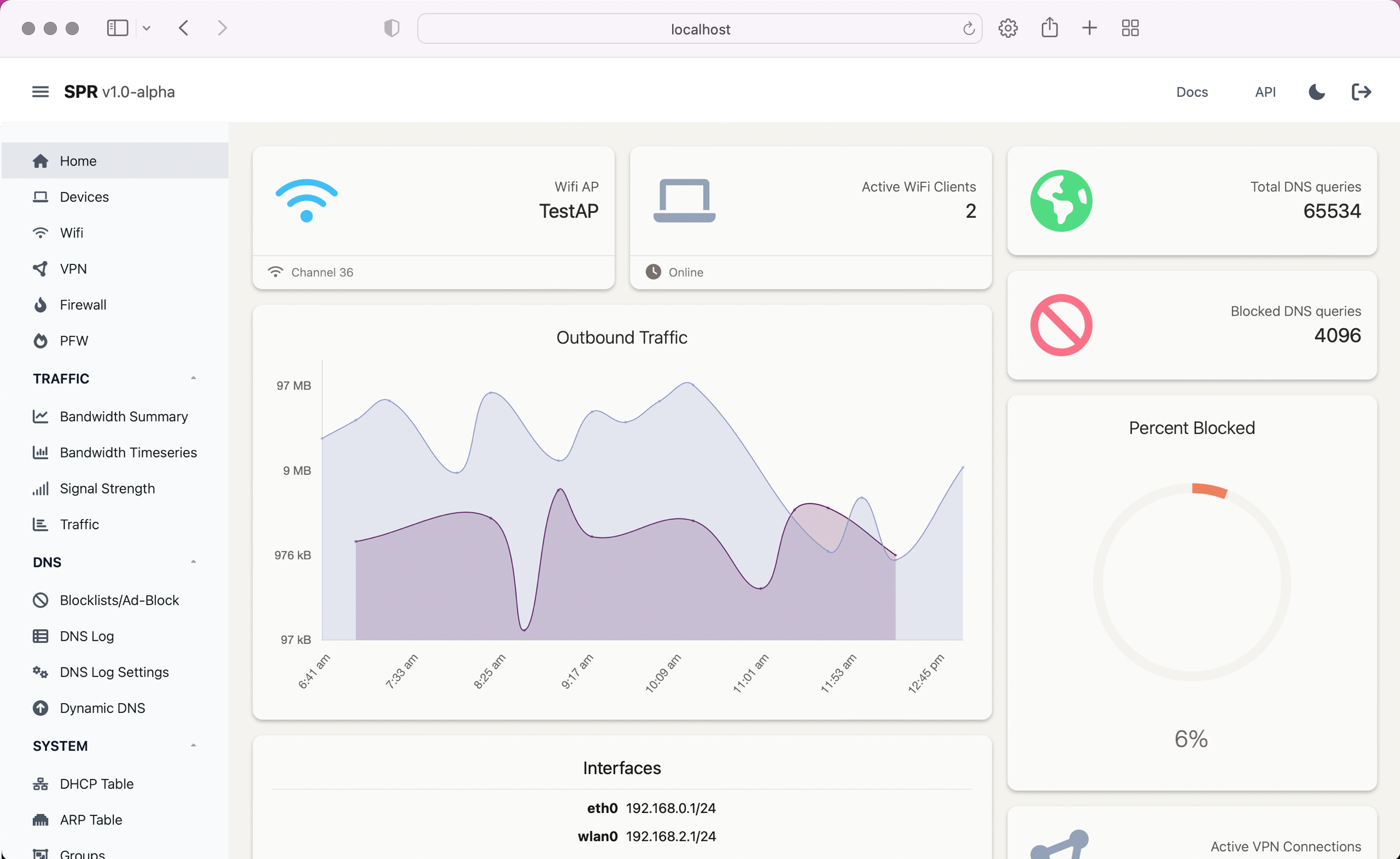Screen dimensions: 1400x859
Task: Open the API link
Action: click(x=1265, y=92)
